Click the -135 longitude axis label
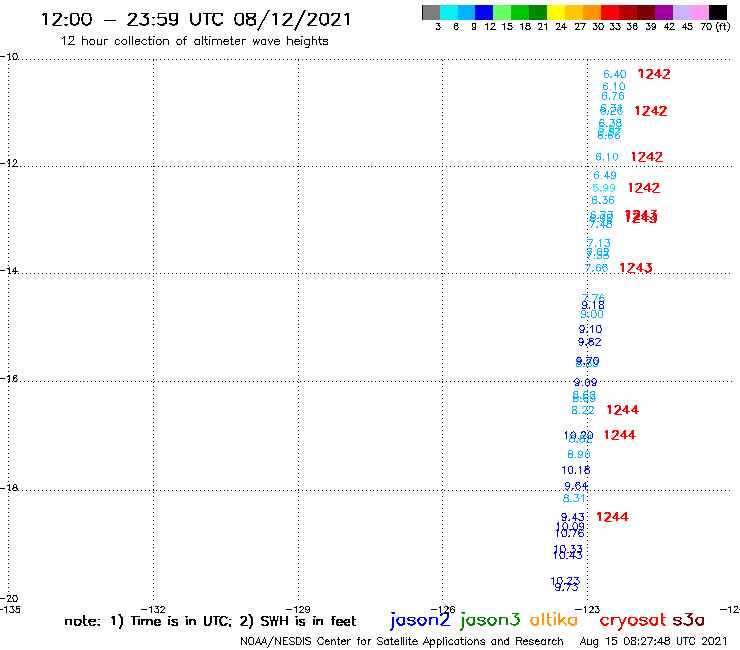This screenshot has height=650, width=740. [10, 609]
